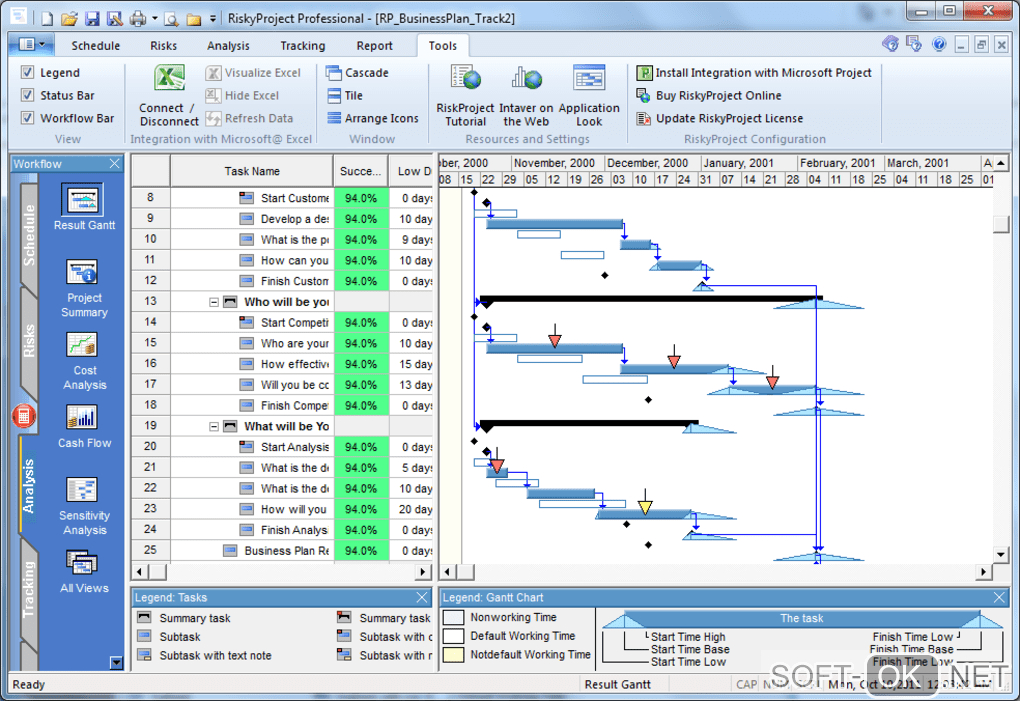Click Buy RiskyProject Online
1020x701 pixels.
(x=718, y=96)
